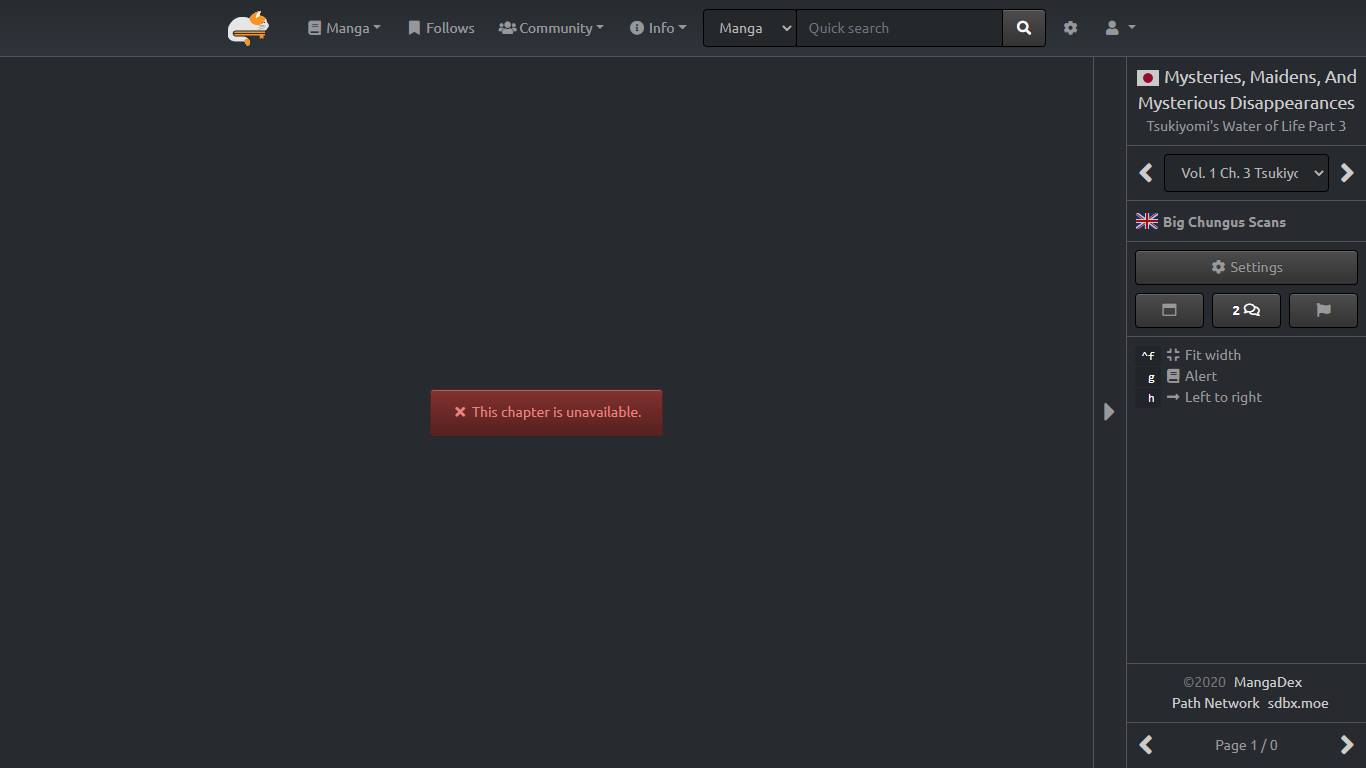Open the Info menu

click(x=658, y=28)
